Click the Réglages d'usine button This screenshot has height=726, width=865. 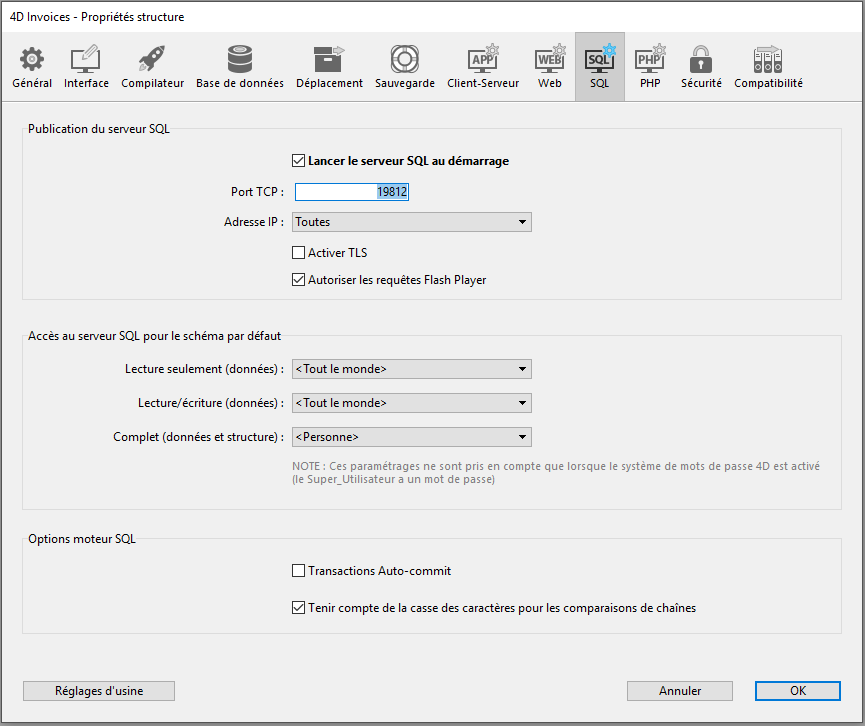coord(99,691)
